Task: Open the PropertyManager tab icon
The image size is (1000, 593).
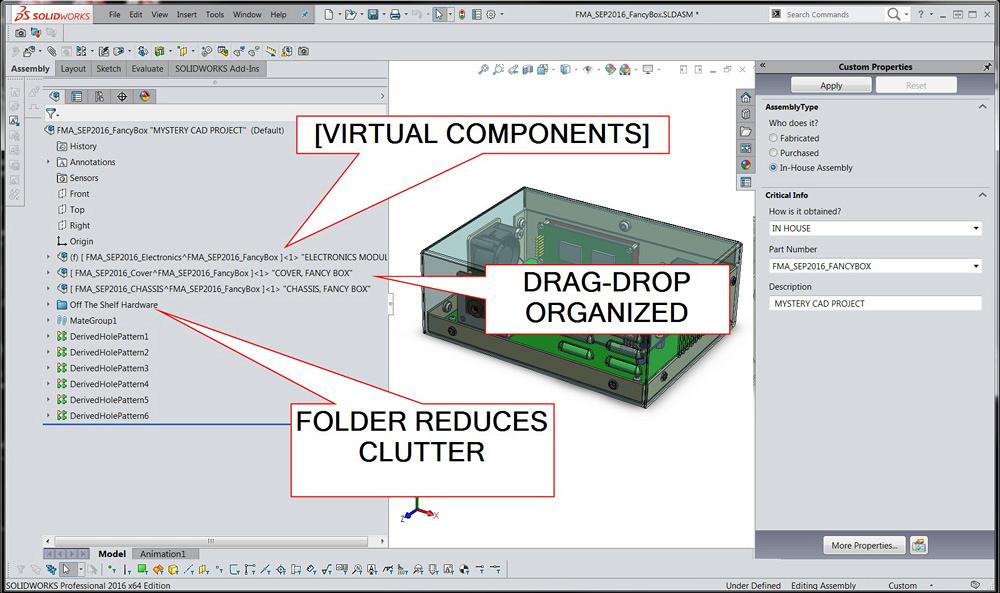Action: pos(77,96)
